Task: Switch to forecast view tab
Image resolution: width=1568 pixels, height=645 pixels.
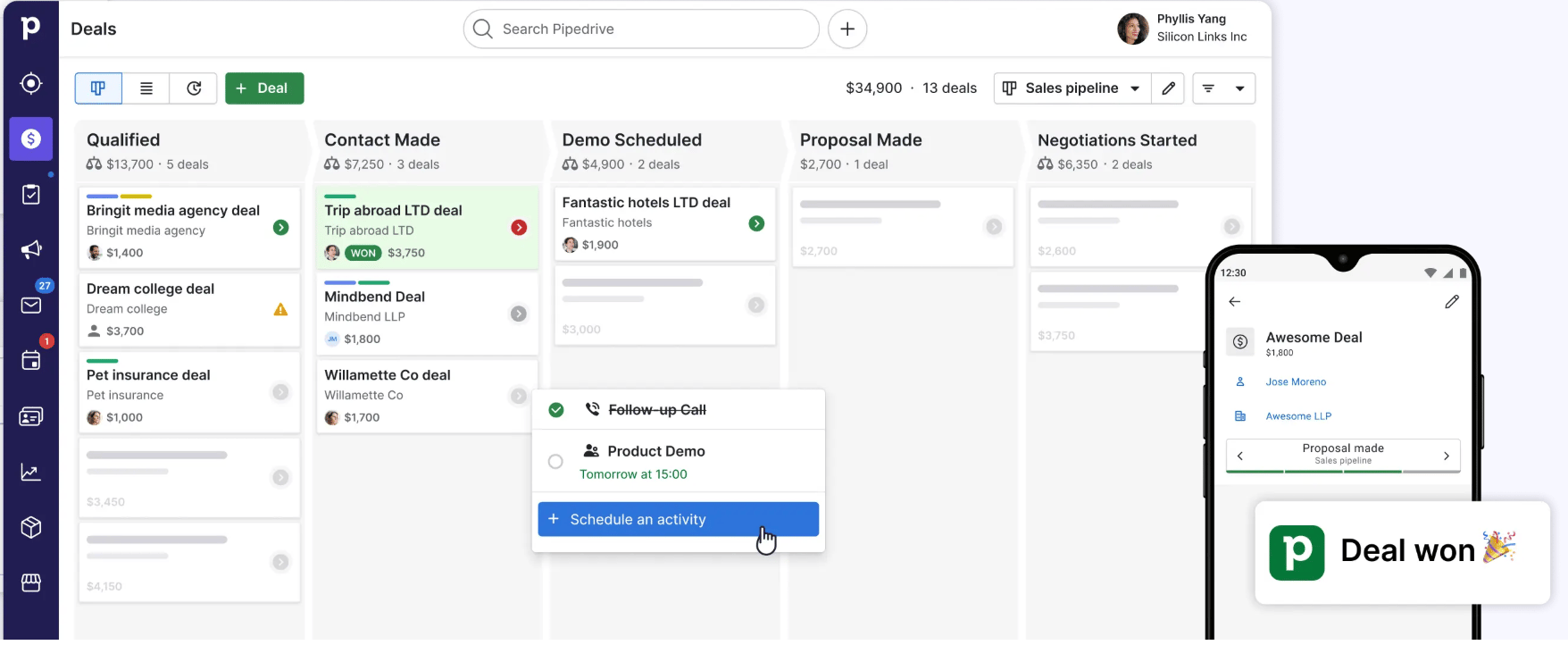Action: point(194,88)
